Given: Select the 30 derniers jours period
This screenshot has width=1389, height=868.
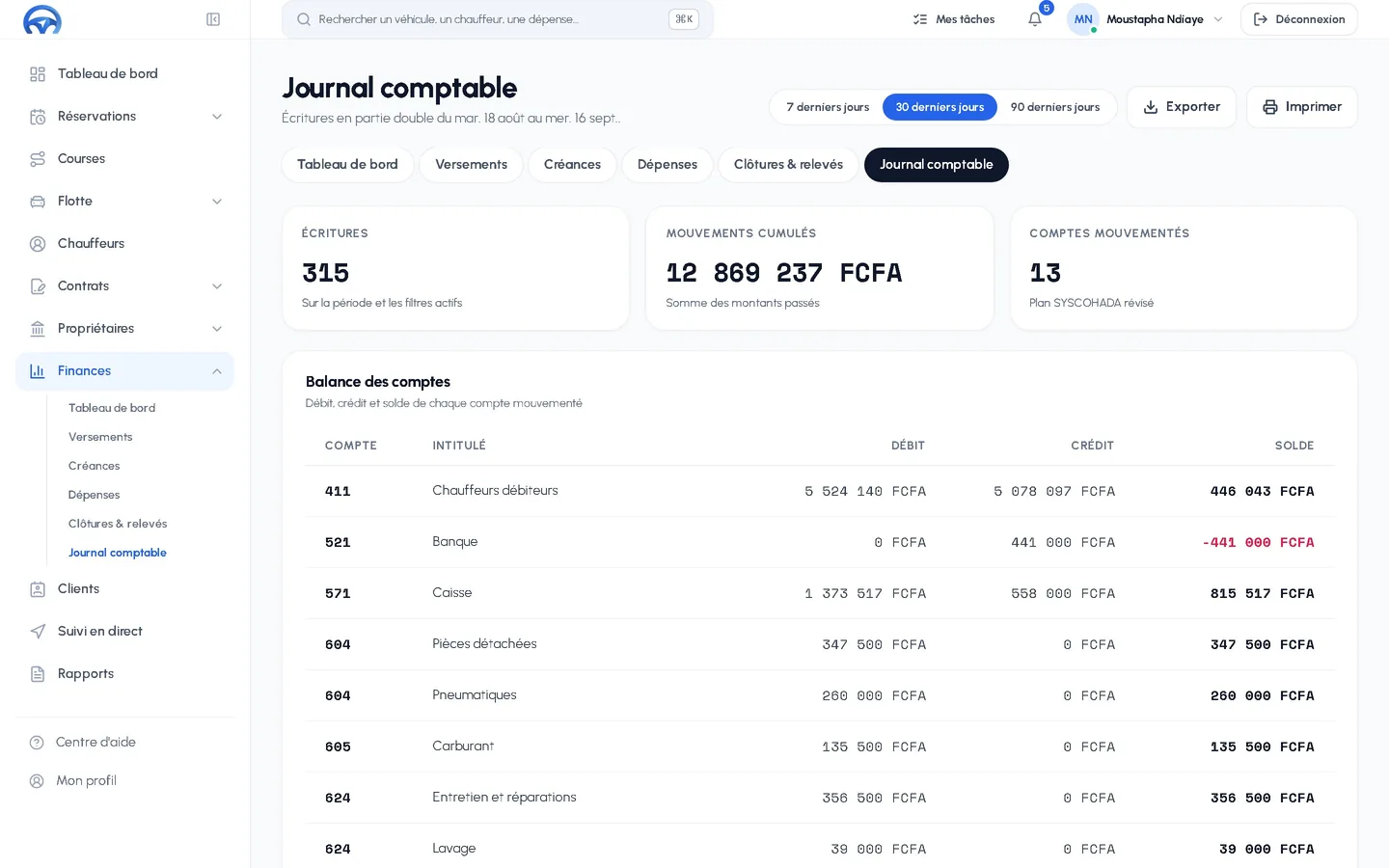Looking at the screenshot, I should (x=940, y=107).
